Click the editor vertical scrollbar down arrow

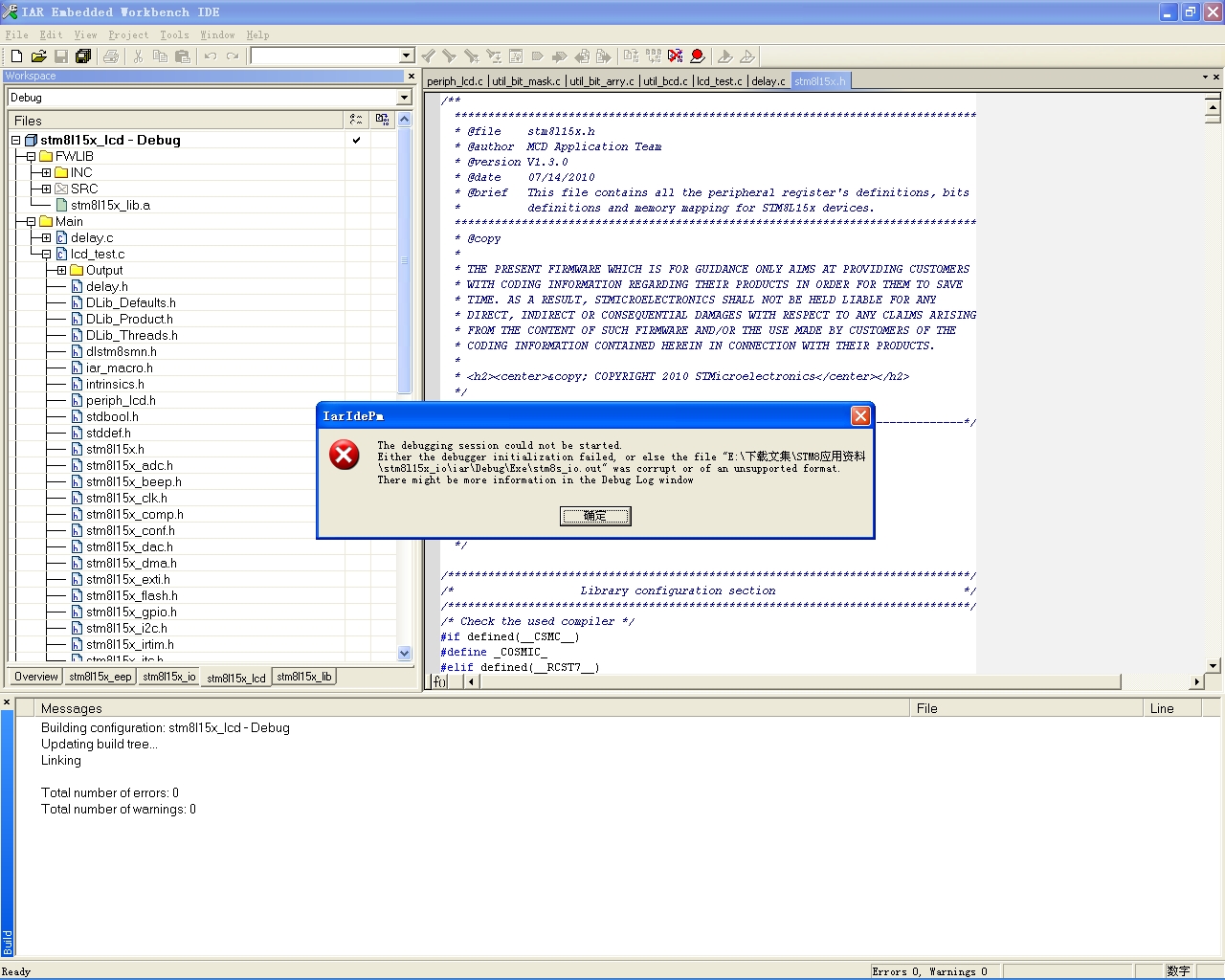(x=1213, y=665)
